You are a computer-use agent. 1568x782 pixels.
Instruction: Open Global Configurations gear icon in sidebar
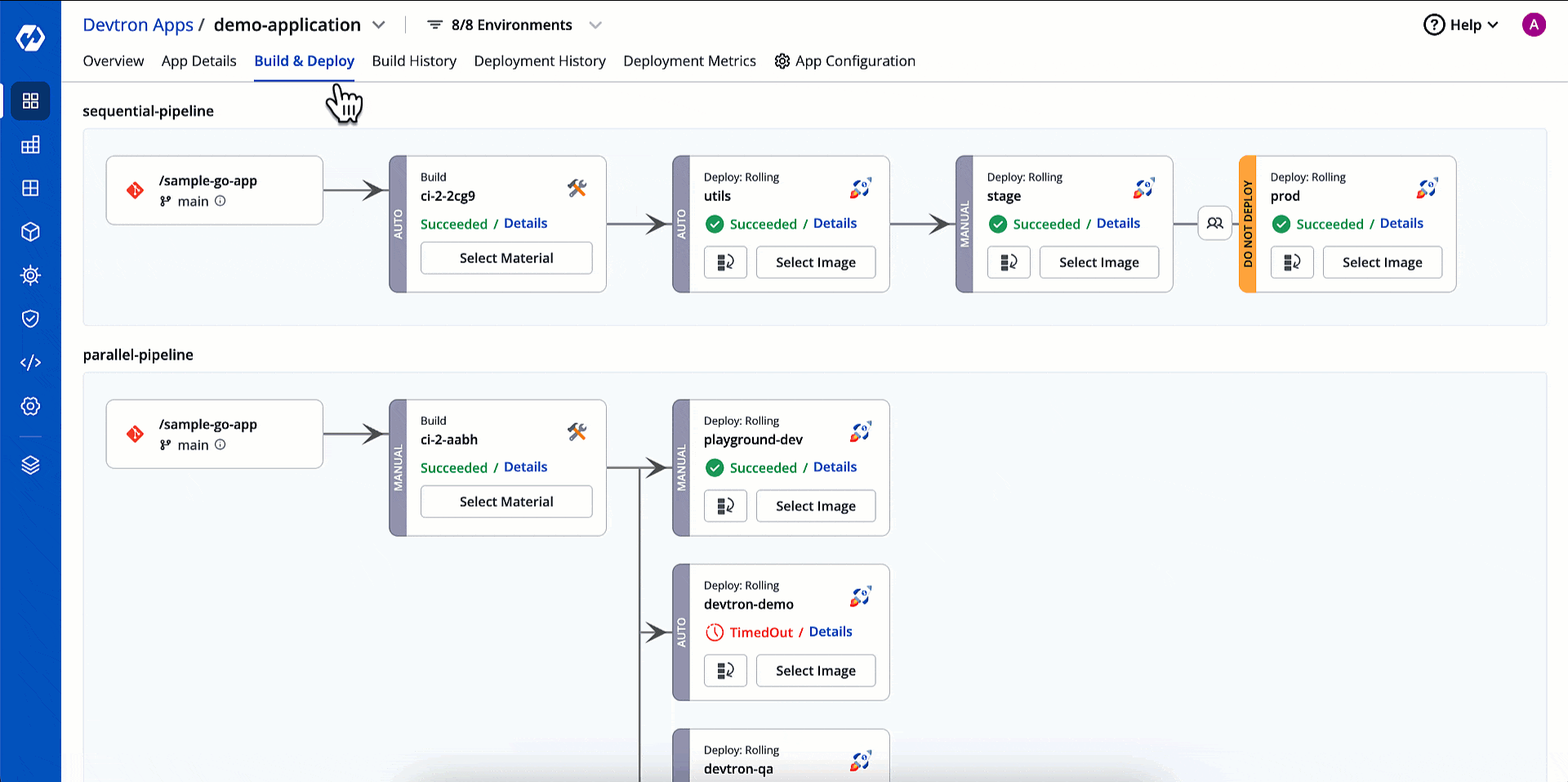point(30,406)
